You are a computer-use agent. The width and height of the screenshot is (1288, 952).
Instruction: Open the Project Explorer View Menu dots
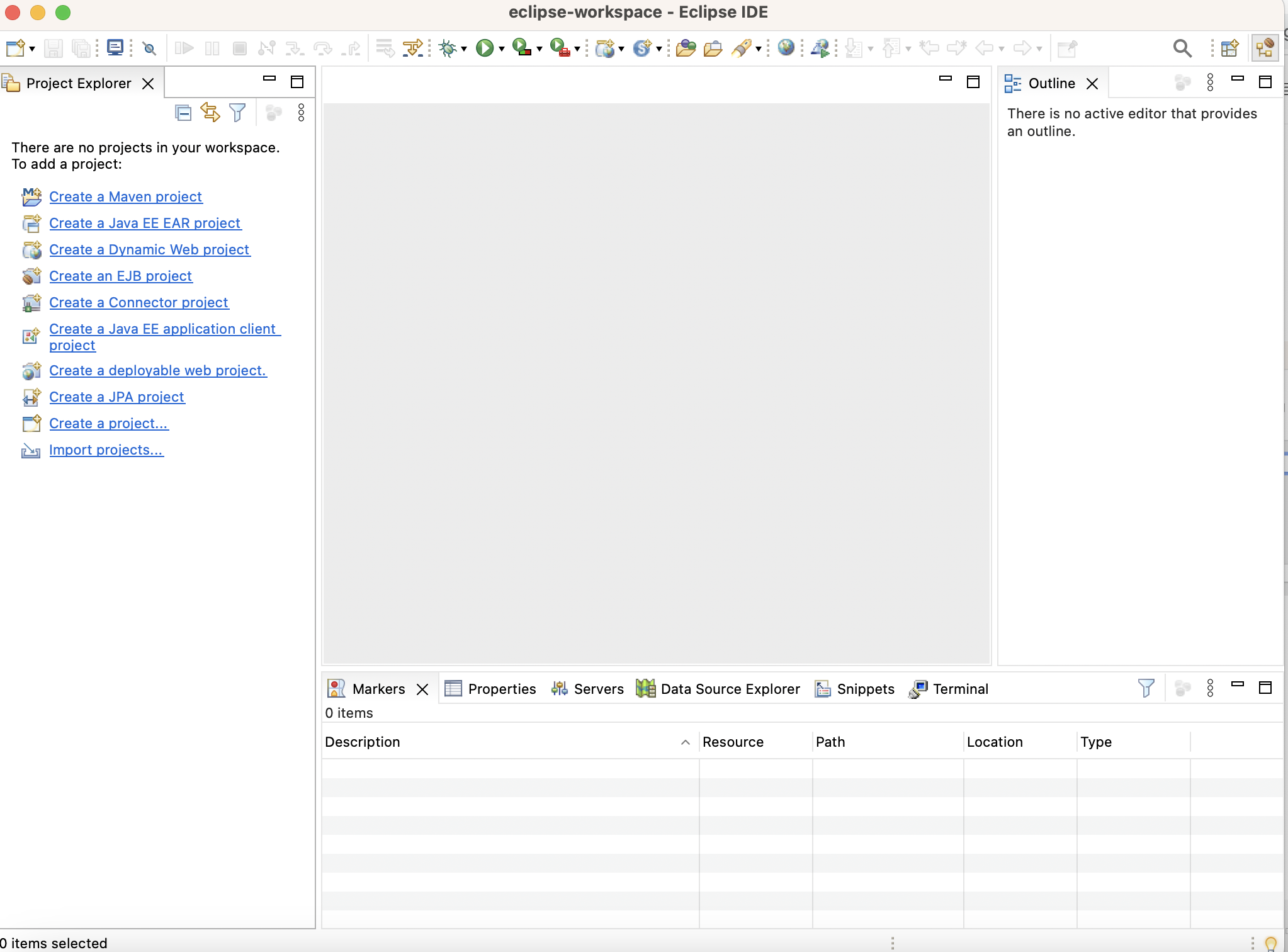point(301,113)
